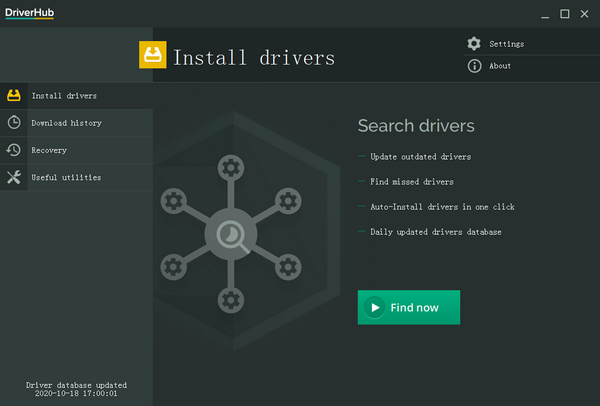Click the yellow Install drivers sidebar icon

pyautogui.click(x=14, y=96)
